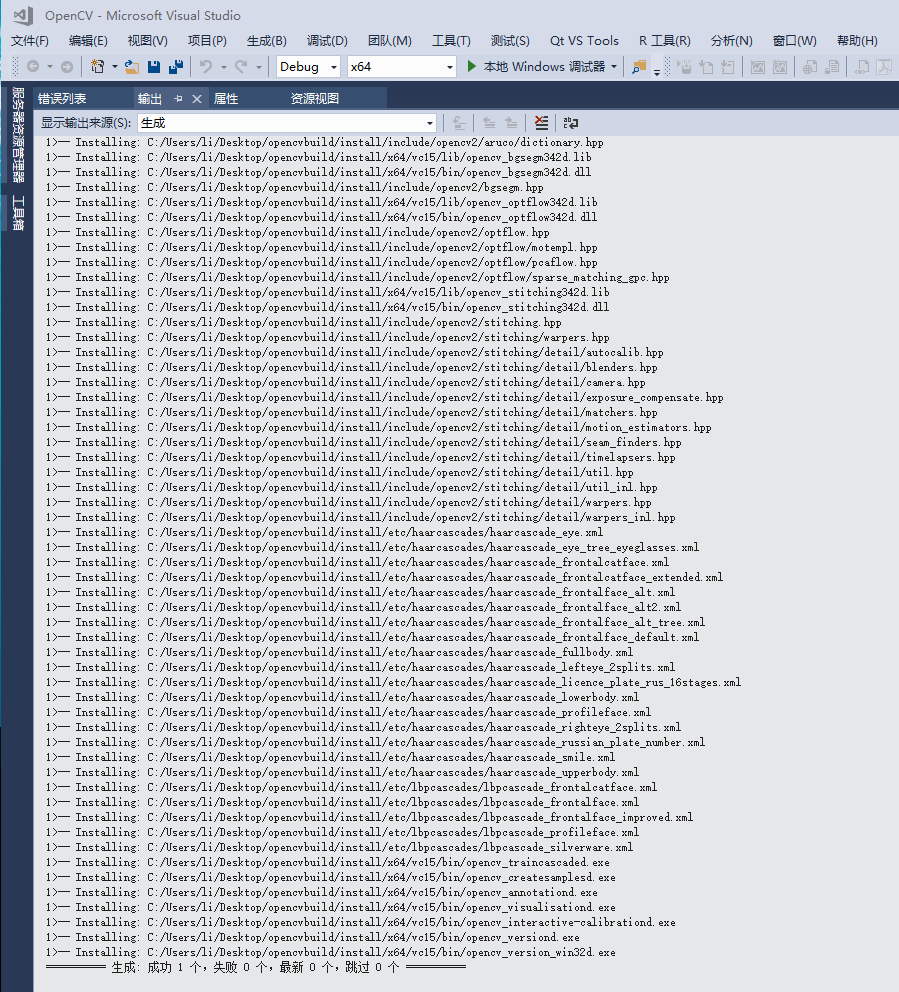
Task: Switch to the 错误列表 tab
Action: [62, 99]
